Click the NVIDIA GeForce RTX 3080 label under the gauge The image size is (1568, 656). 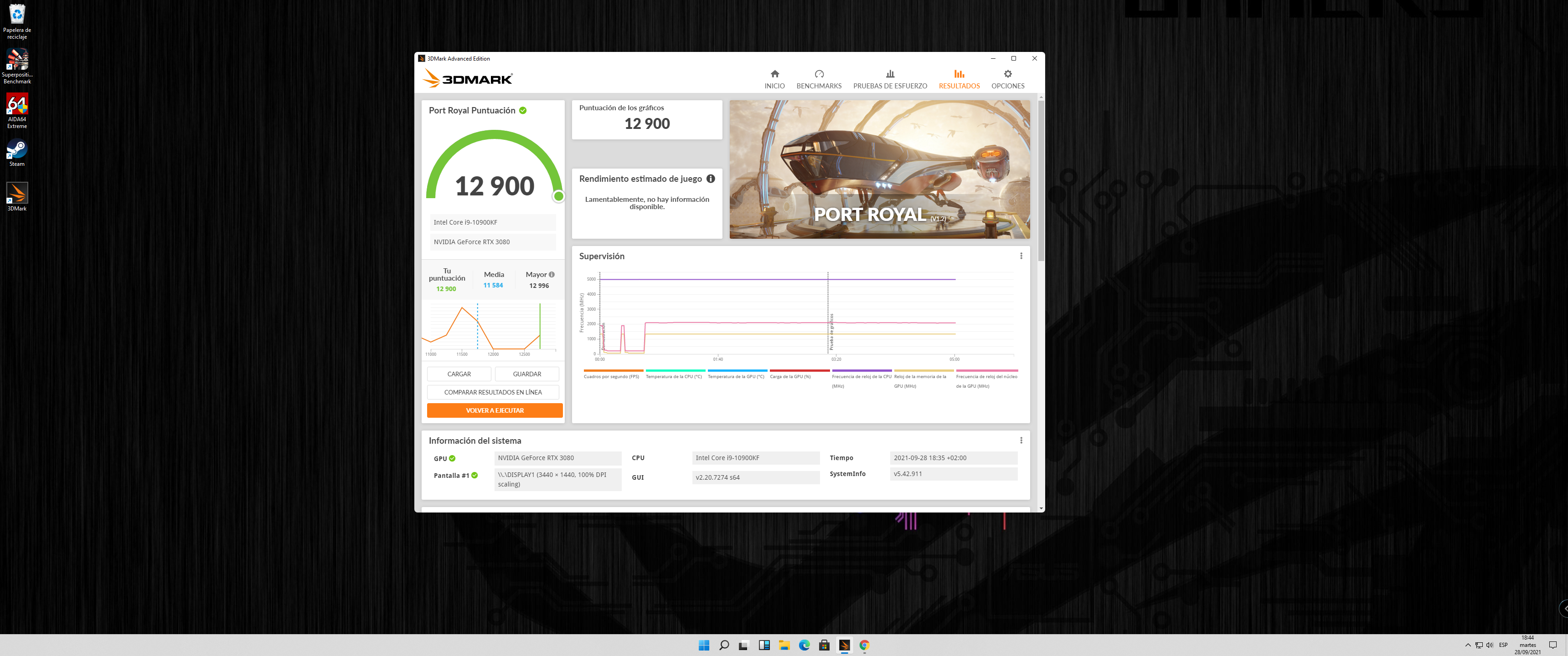[x=493, y=241]
